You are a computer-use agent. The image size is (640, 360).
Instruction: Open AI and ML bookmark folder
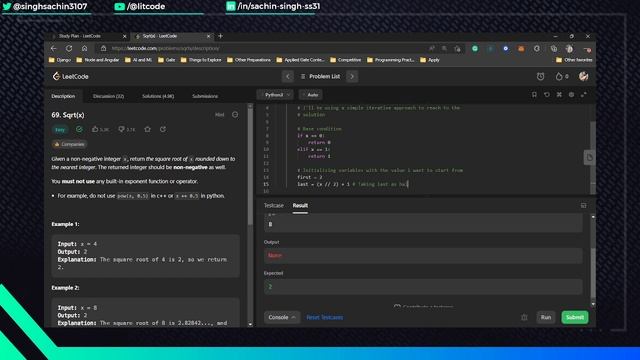(138, 60)
